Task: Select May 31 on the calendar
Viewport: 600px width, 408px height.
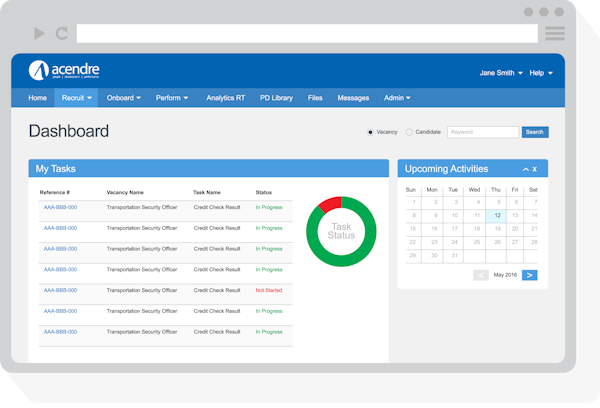Action: [454, 255]
